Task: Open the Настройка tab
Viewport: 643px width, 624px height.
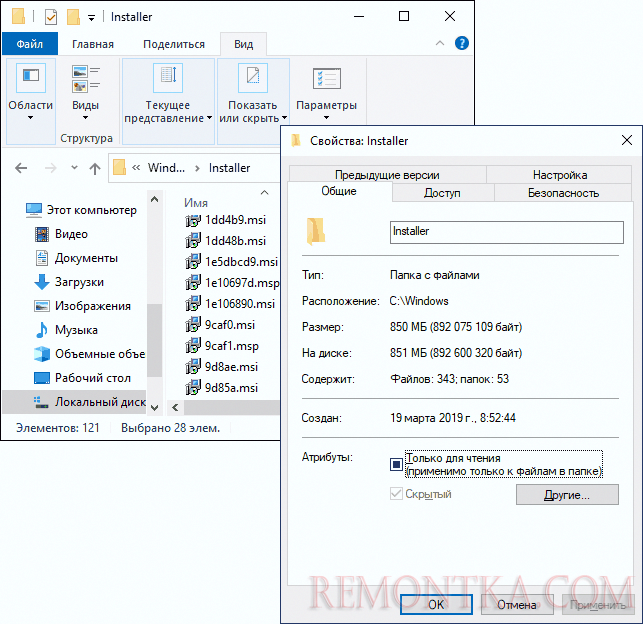Action: tap(560, 175)
